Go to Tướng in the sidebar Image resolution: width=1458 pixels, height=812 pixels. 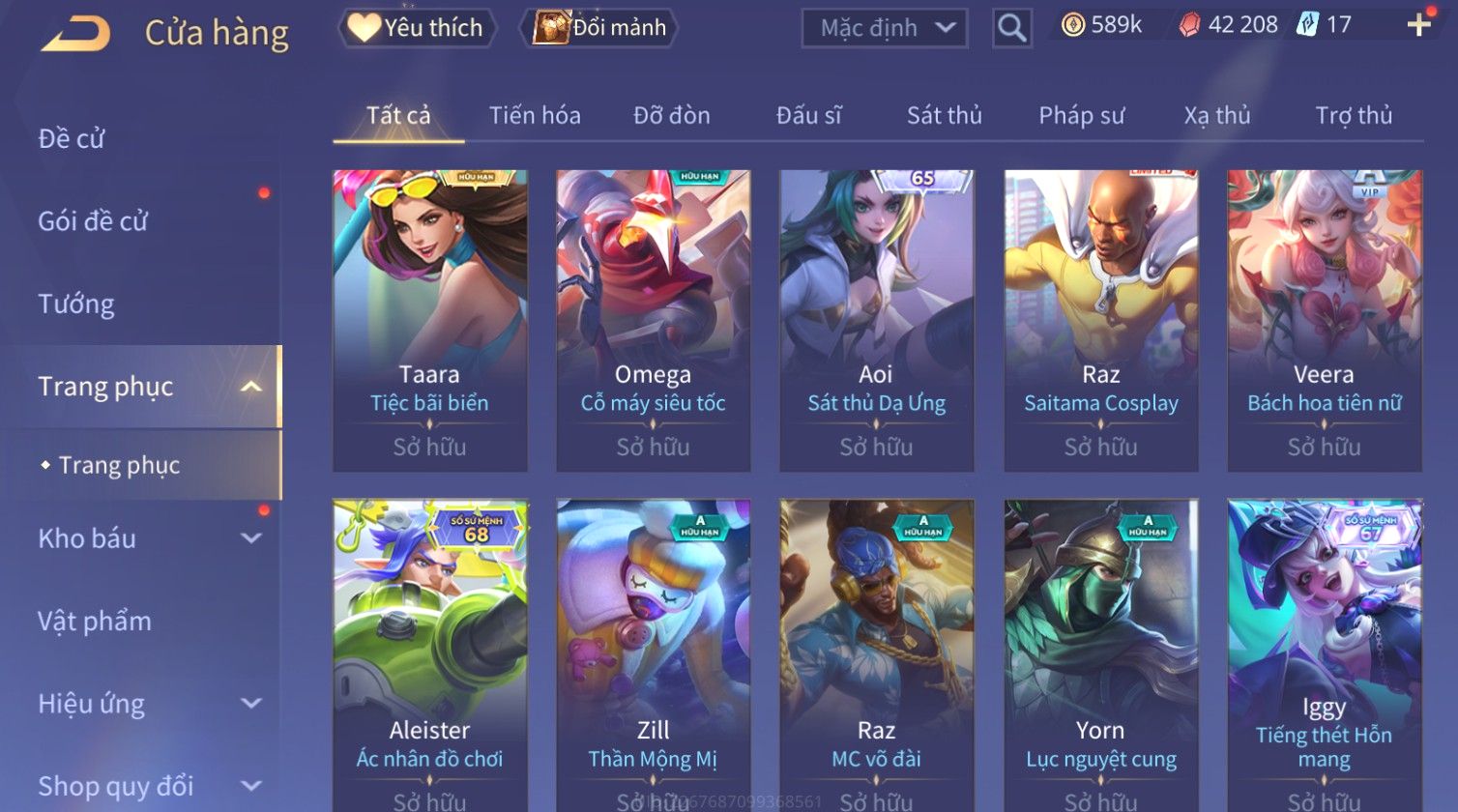coord(76,304)
